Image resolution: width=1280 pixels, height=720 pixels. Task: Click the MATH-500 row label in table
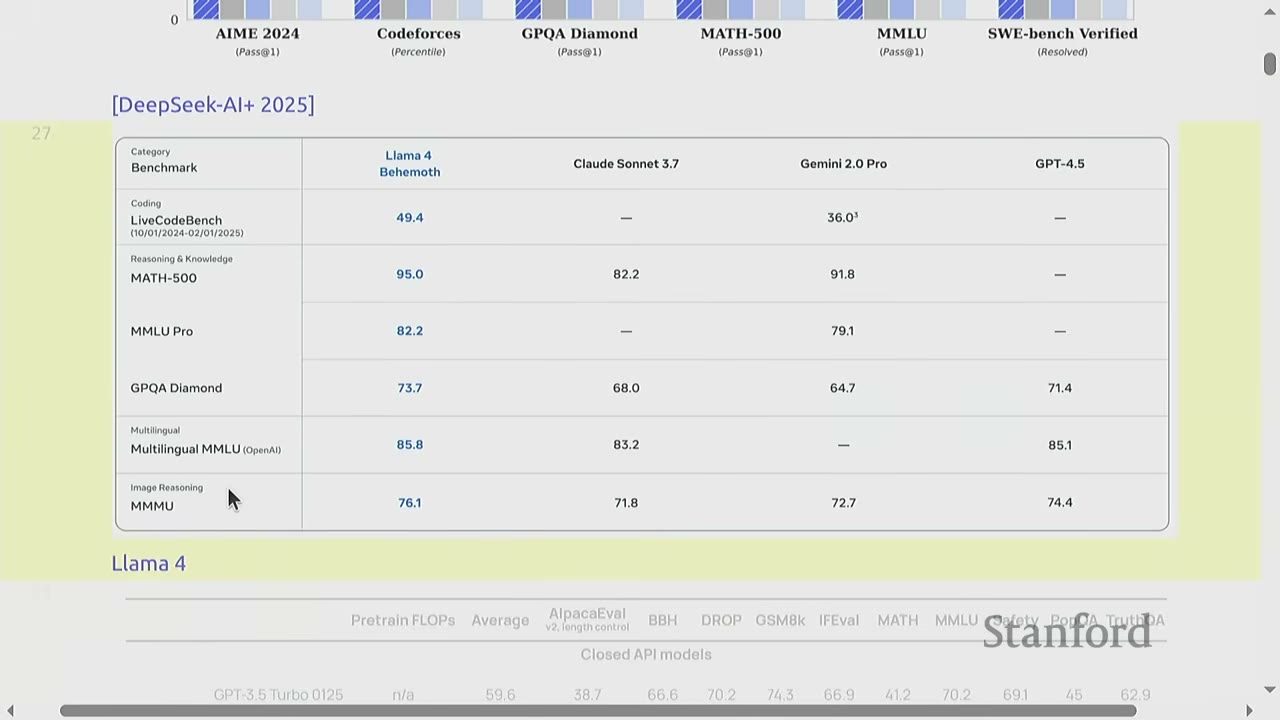tap(163, 278)
